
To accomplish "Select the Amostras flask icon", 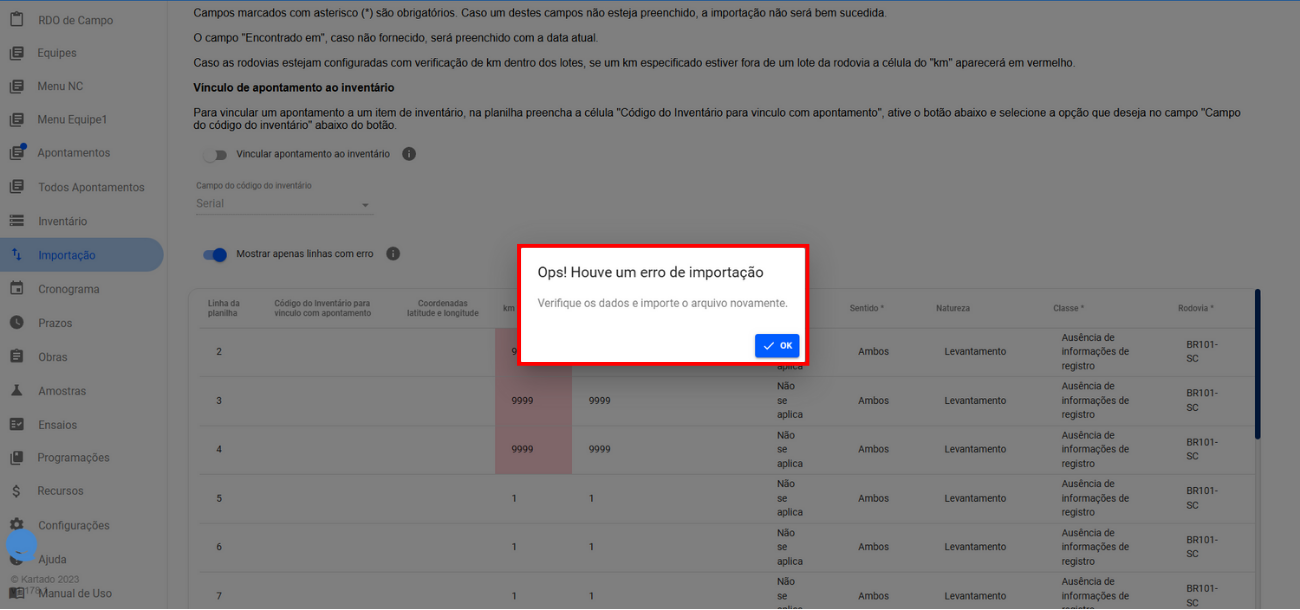I will coord(17,391).
